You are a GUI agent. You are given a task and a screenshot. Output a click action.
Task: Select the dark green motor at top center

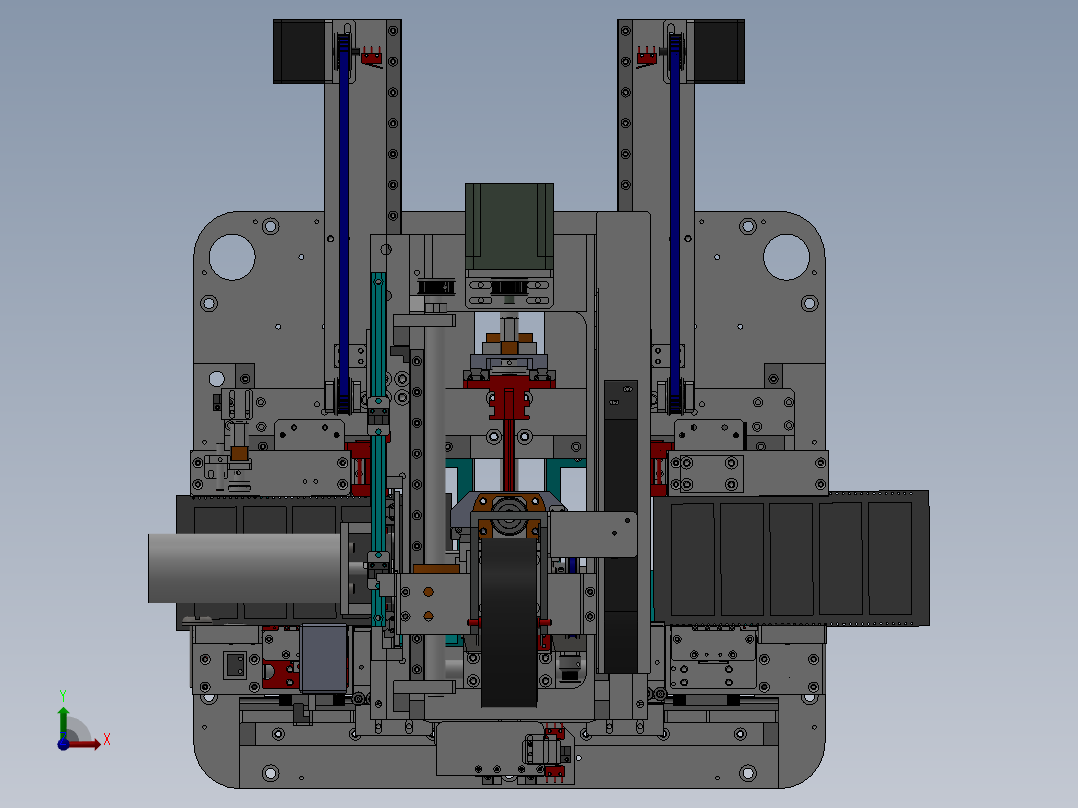[x=509, y=227]
